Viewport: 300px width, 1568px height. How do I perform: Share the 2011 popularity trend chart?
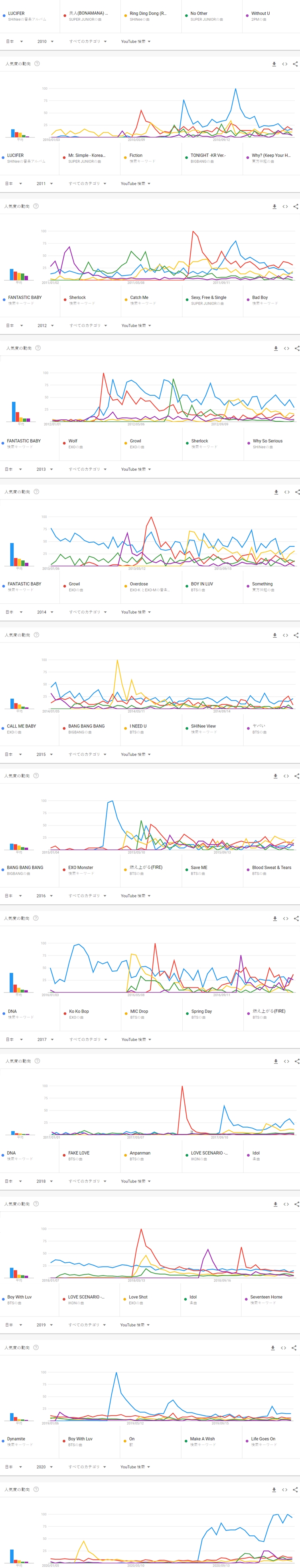(x=296, y=206)
